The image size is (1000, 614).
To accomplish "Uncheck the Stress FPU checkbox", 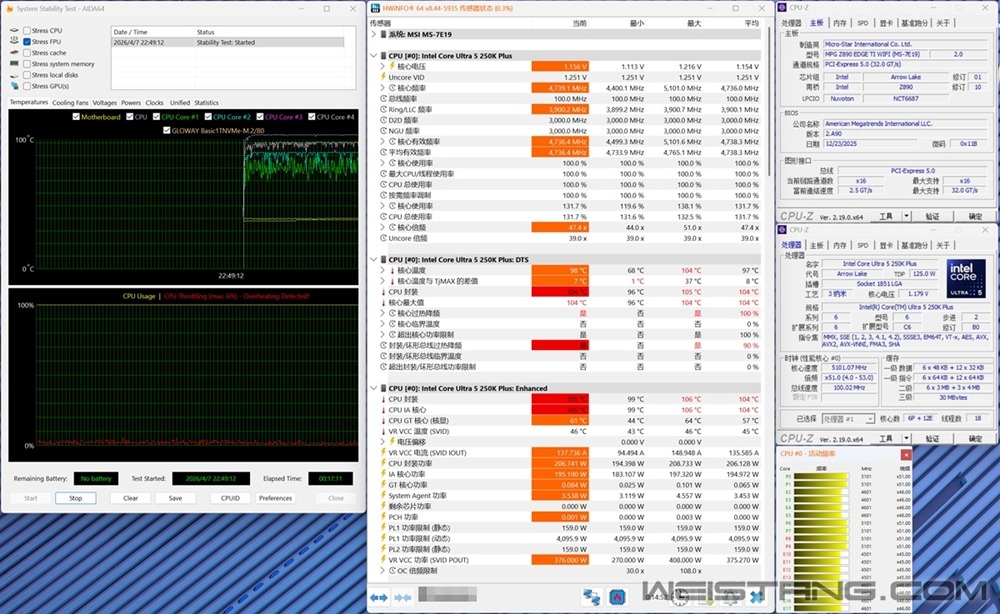I will pyautogui.click(x=27, y=42).
